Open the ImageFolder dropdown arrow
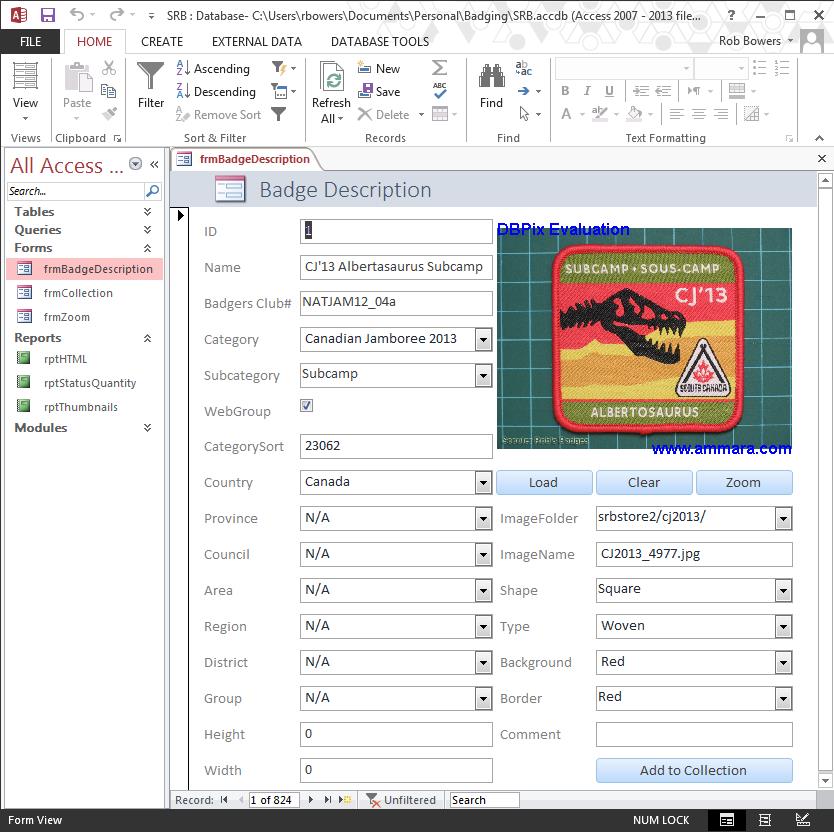This screenshot has height=832, width=834. [x=783, y=519]
